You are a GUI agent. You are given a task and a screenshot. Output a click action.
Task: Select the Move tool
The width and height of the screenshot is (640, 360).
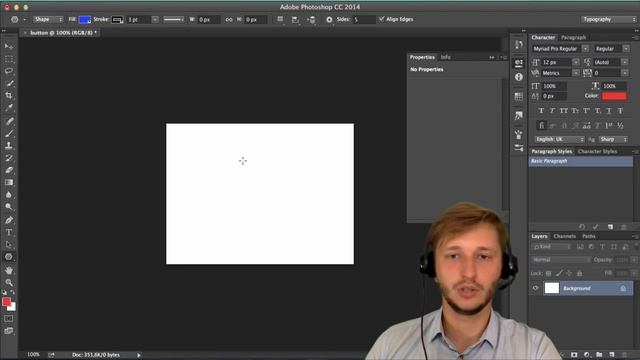coord(9,46)
